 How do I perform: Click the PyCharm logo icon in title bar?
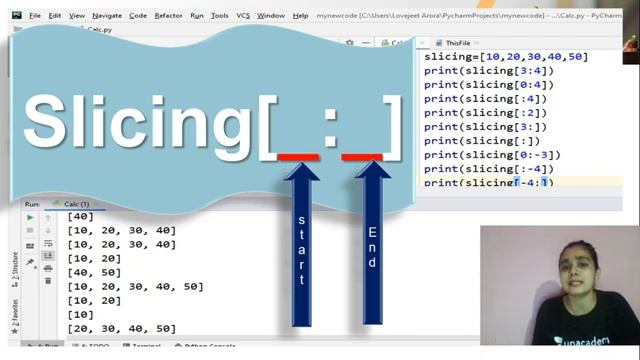[17, 16]
